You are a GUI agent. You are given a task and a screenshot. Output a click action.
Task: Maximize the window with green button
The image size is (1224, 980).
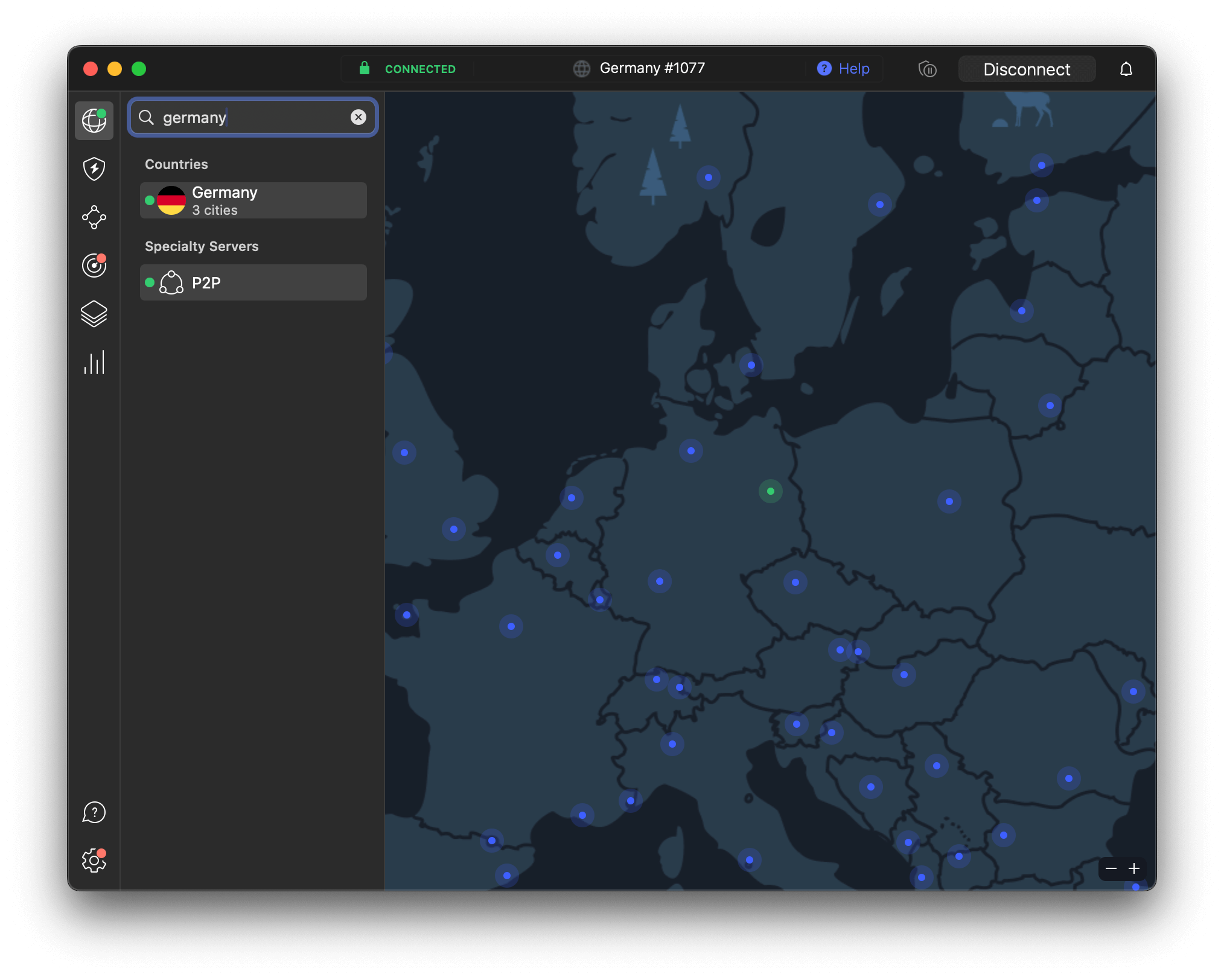click(x=139, y=69)
